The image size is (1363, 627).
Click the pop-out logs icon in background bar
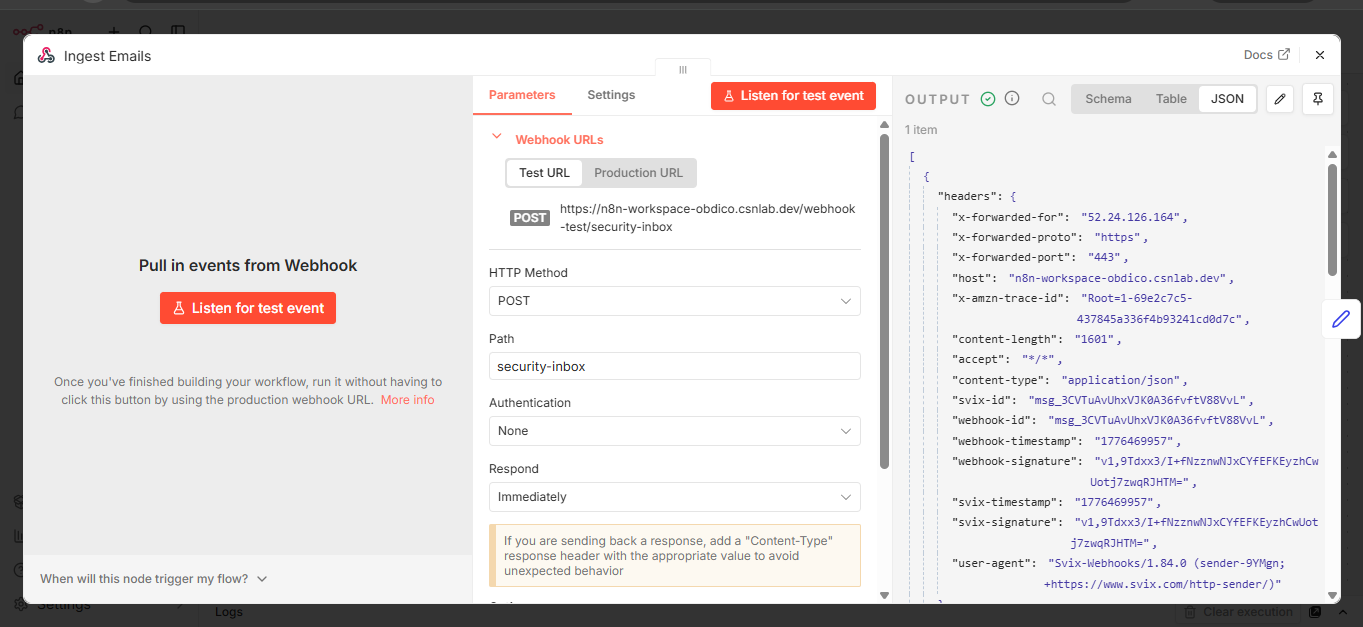click(1316, 612)
